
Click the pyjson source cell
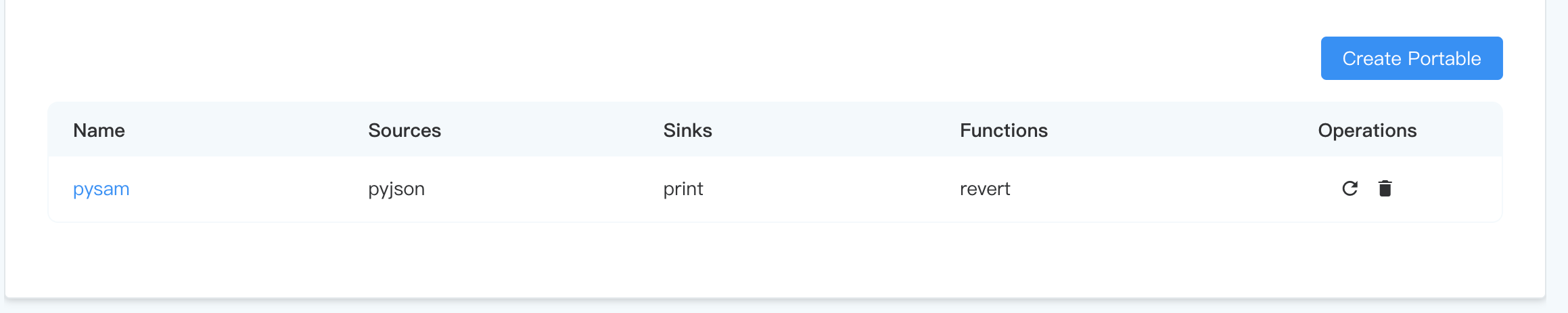pos(396,189)
